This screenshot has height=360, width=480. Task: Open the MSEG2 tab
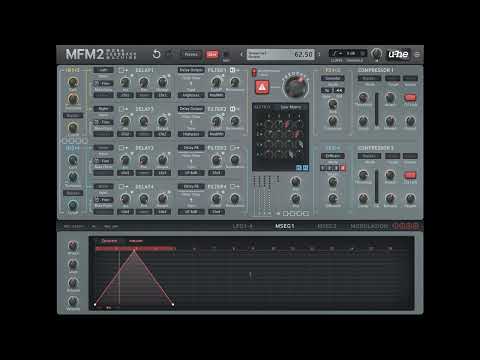pos(326,226)
